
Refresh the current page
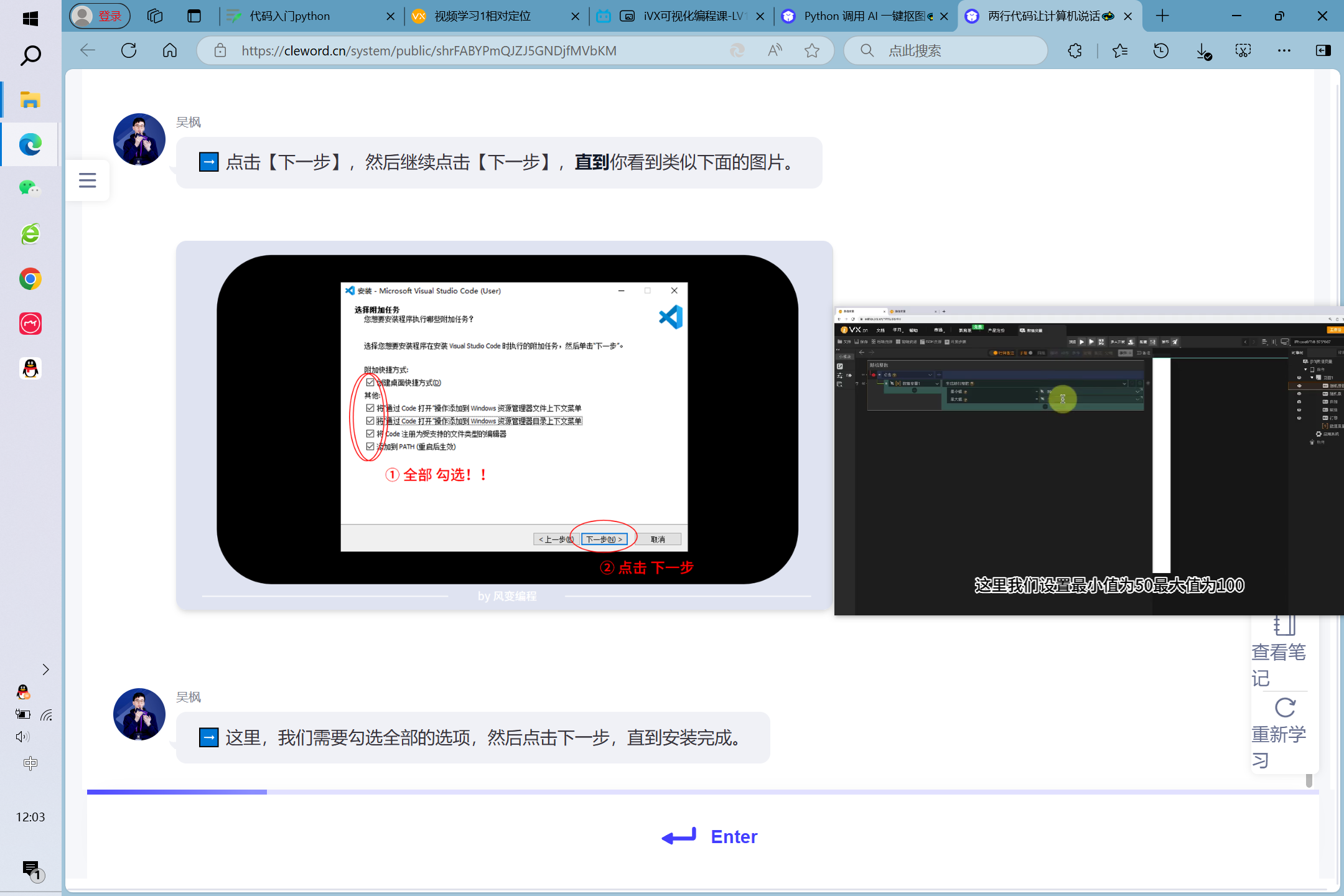click(x=129, y=50)
